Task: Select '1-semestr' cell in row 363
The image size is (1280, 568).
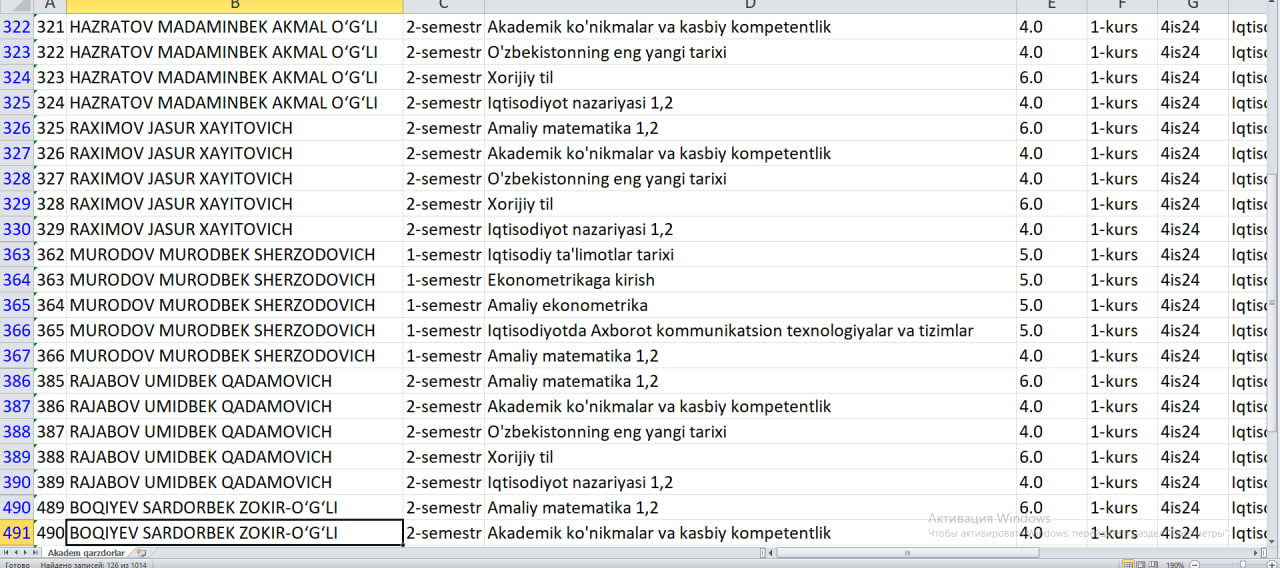Action: (444, 255)
